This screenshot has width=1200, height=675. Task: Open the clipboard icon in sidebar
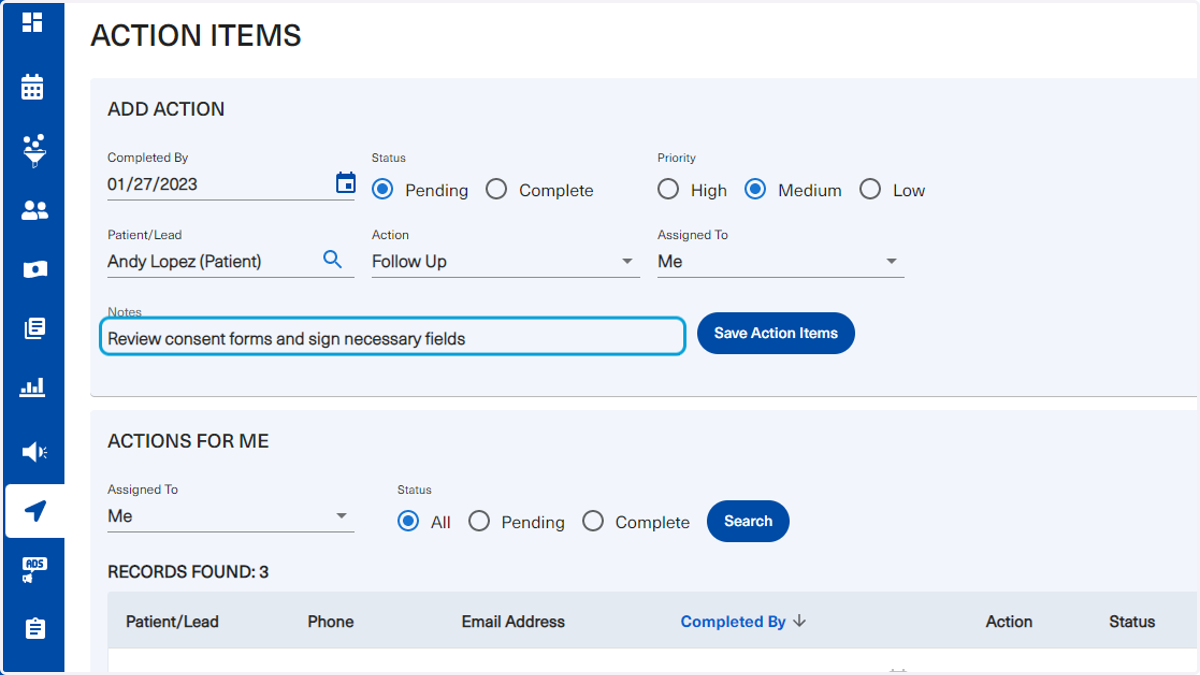coord(34,629)
